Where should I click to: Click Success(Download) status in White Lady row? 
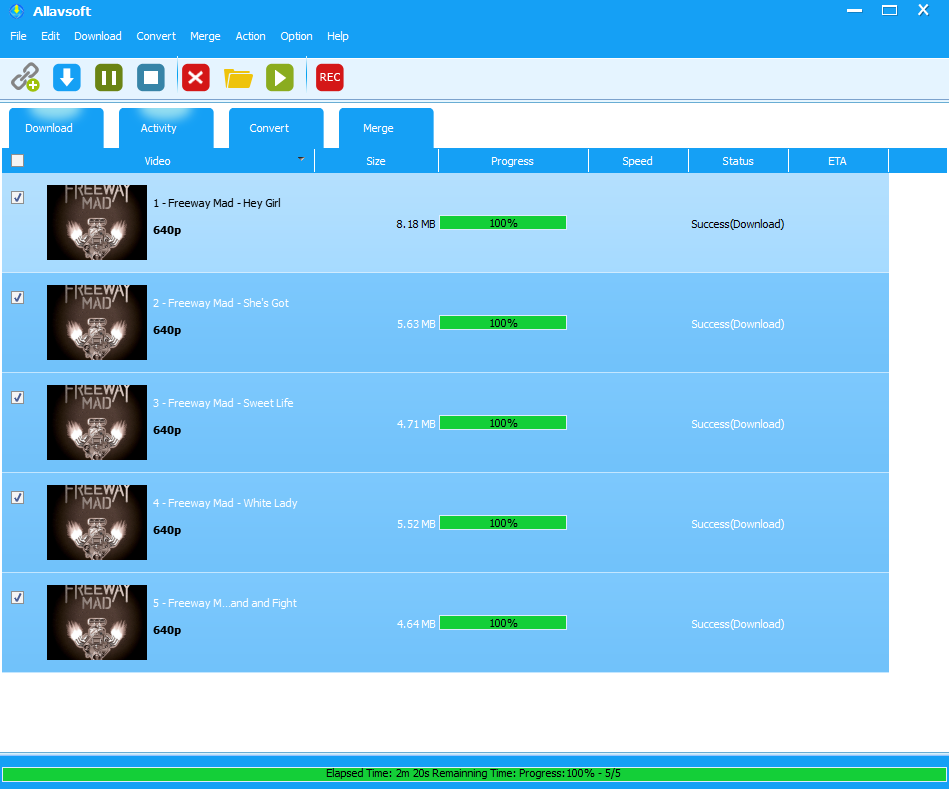point(738,524)
